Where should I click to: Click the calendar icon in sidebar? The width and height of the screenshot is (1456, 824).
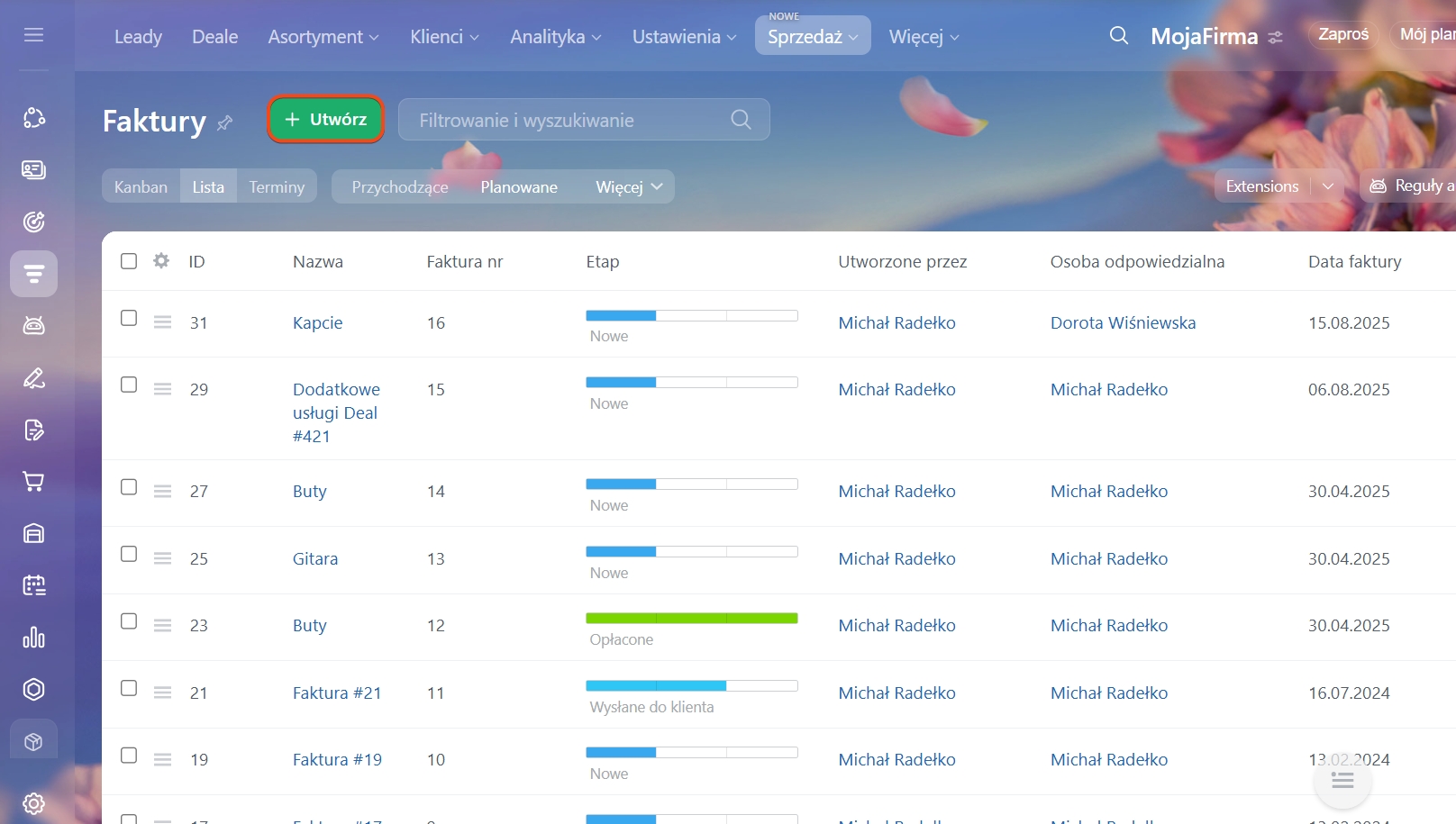click(33, 585)
